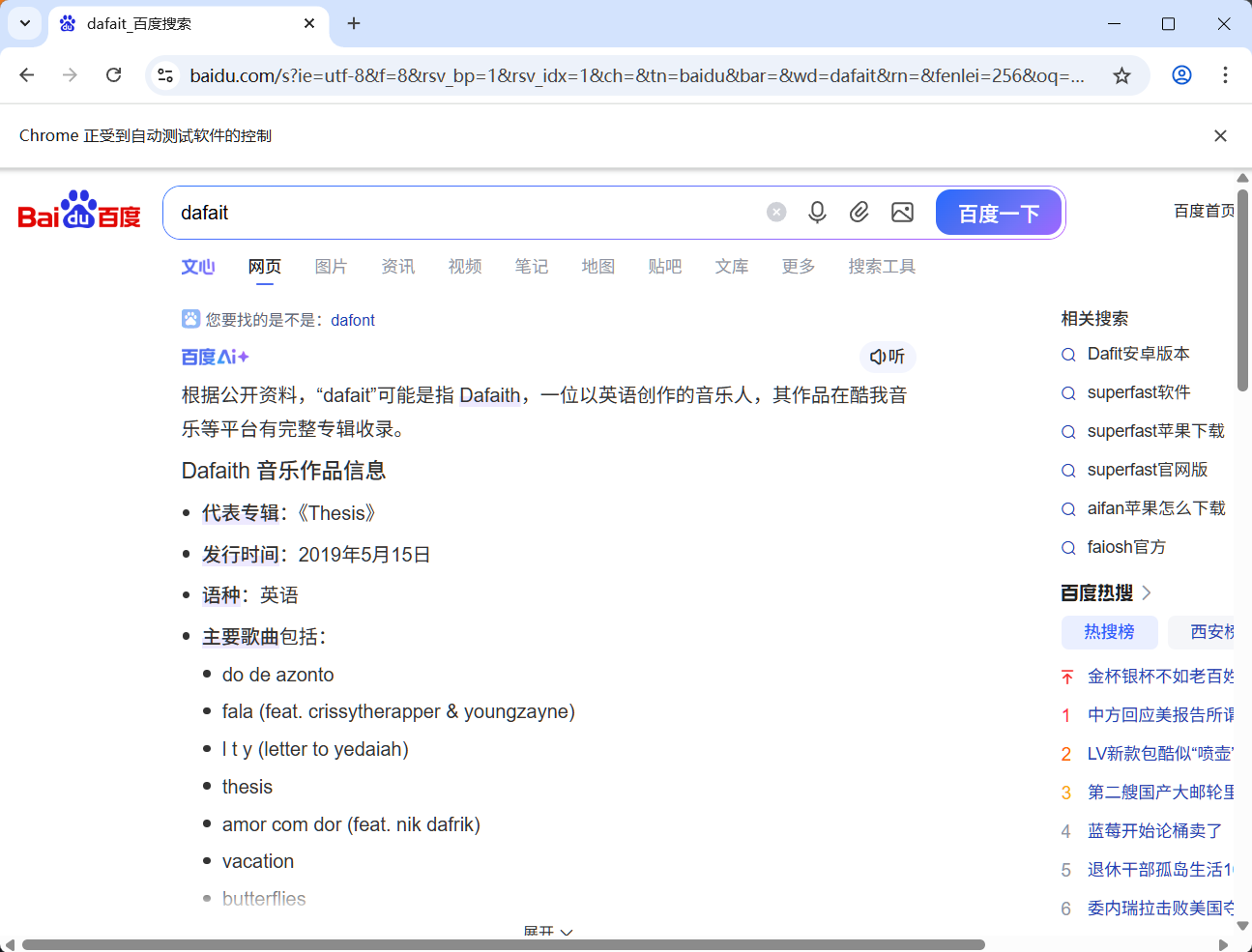The height and width of the screenshot is (952, 1252).
Task: Open hot topic LV新款包酷似喷壶
Action: click(x=1161, y=754)
